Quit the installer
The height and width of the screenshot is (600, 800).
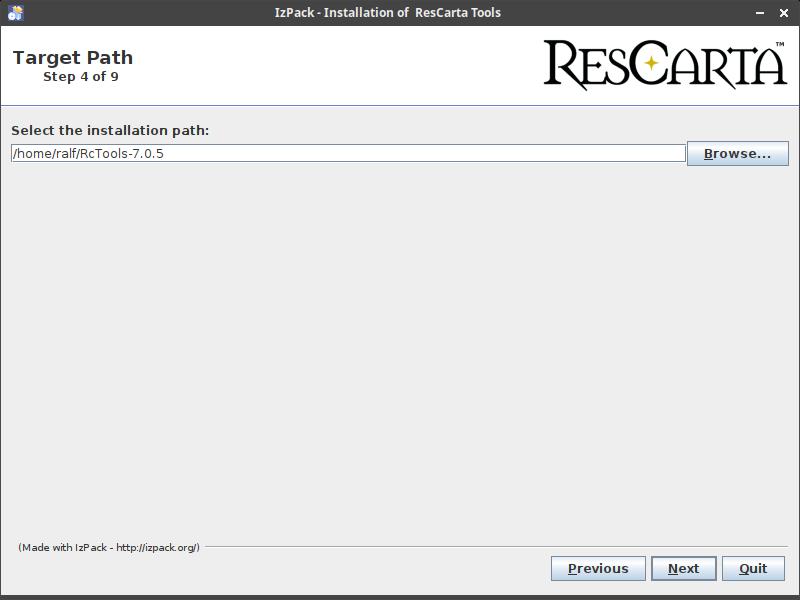pos(753,568)
